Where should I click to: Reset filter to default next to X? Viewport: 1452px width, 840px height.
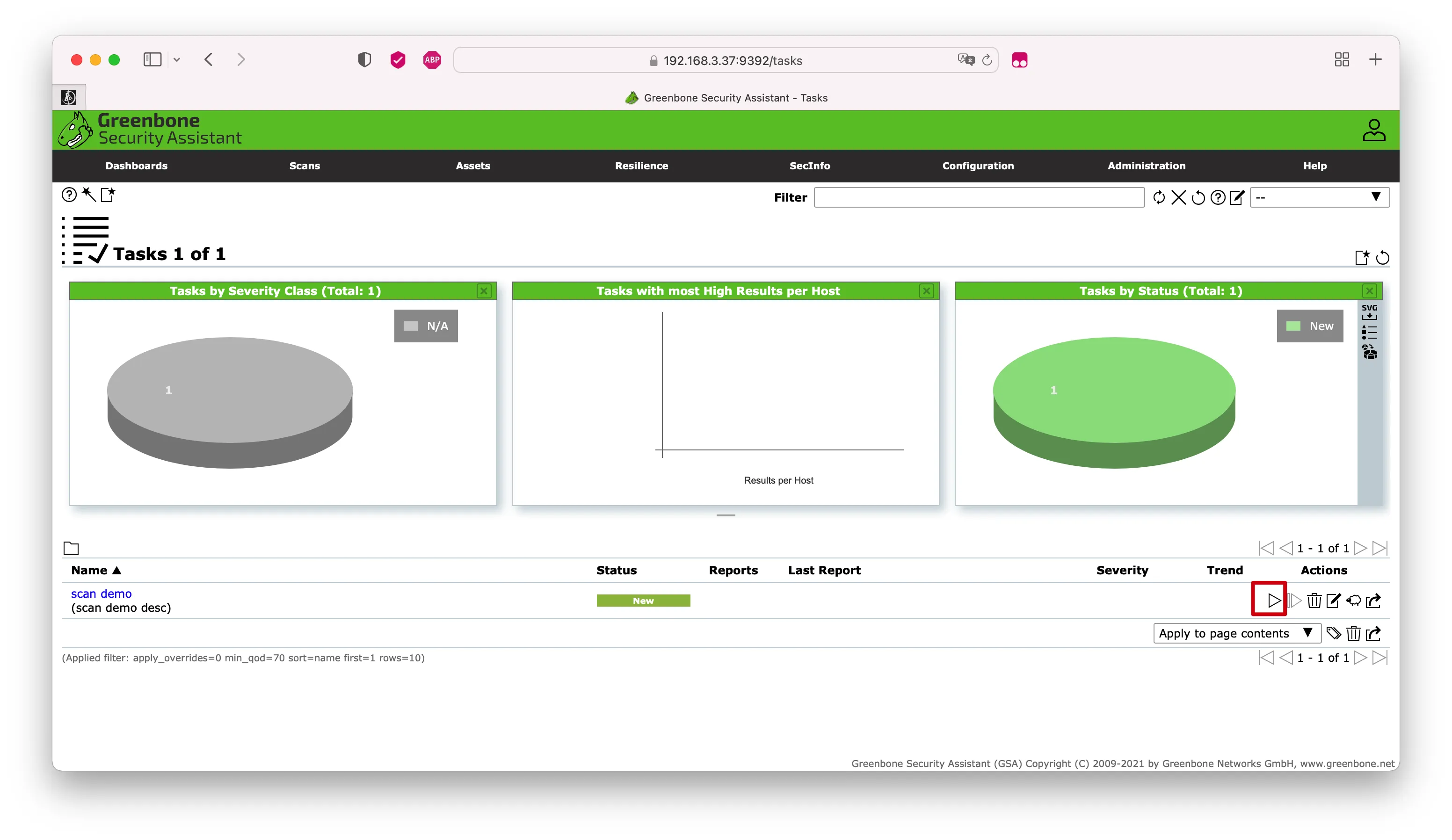(1198, 198)
